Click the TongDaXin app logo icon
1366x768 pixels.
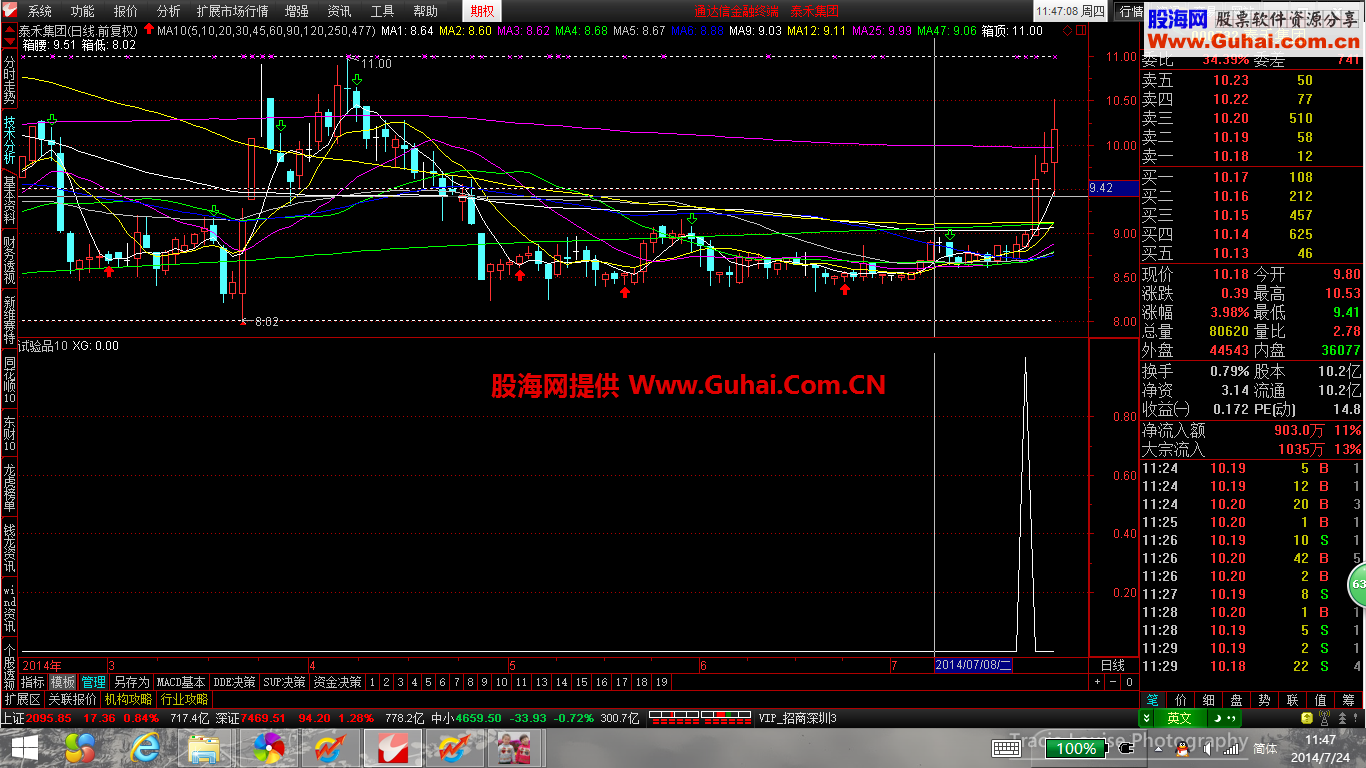pos(9,11)
